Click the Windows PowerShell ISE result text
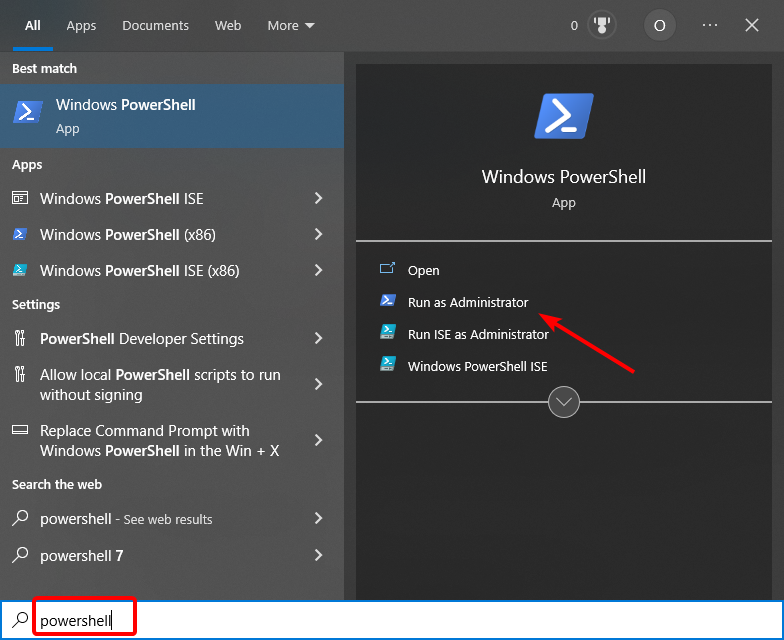 coord(122,198)
